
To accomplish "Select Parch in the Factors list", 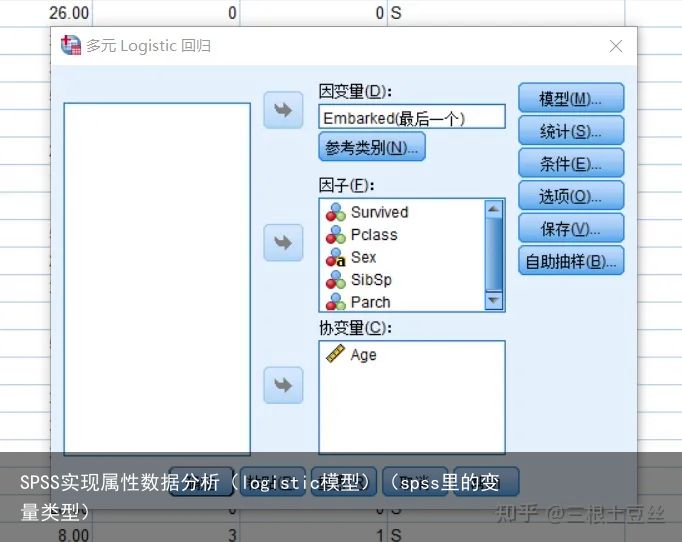I will tap(370, 302).
